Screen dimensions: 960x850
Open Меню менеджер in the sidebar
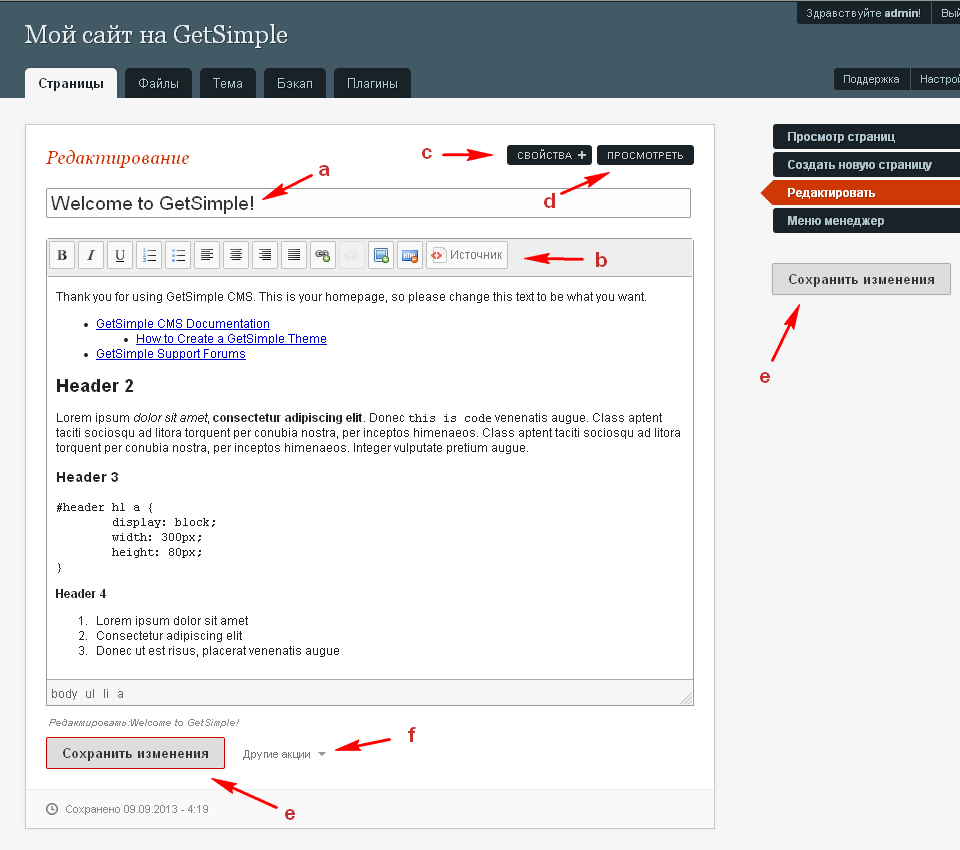[835, 220]
